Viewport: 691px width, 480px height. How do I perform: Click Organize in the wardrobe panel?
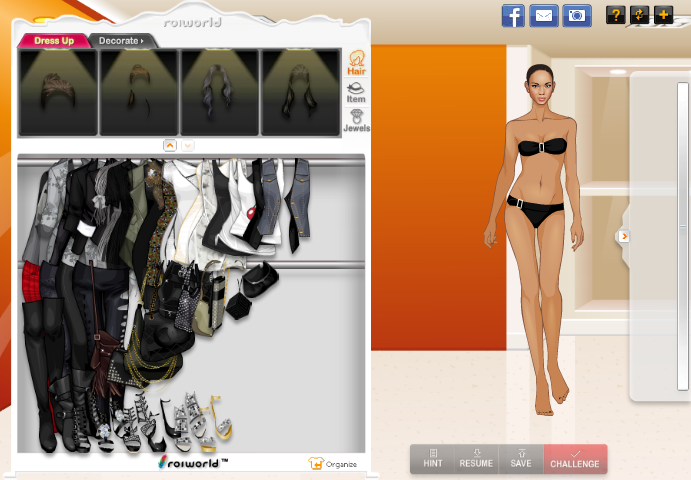(333, 463)
